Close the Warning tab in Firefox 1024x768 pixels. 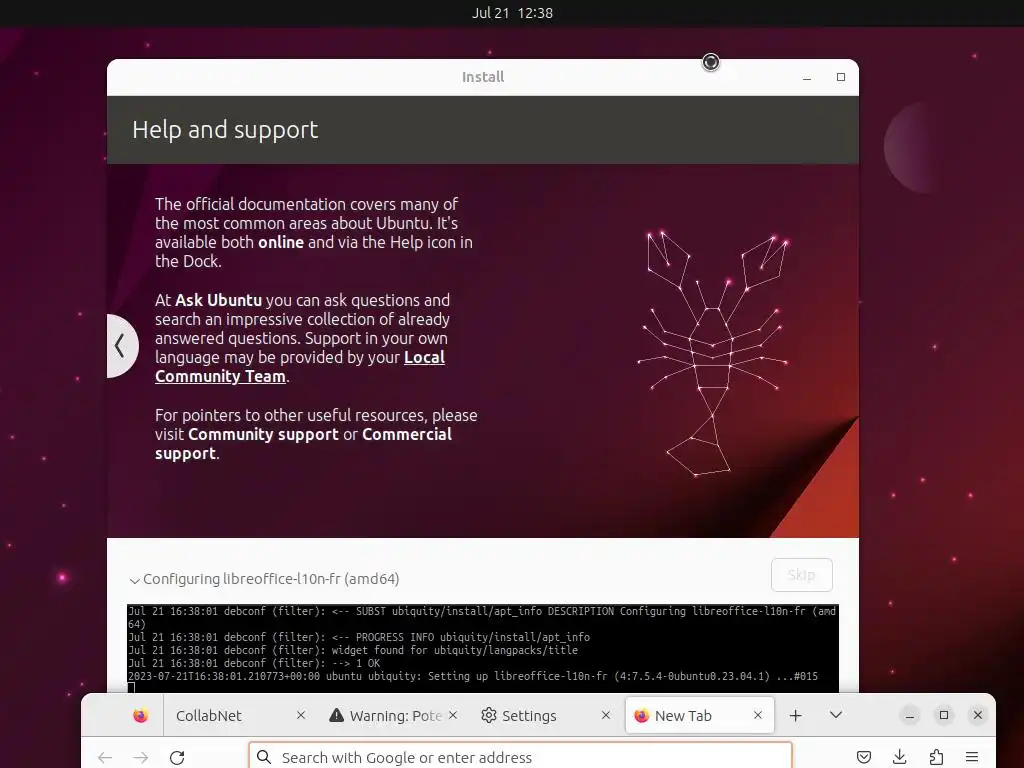click(453, 716)
